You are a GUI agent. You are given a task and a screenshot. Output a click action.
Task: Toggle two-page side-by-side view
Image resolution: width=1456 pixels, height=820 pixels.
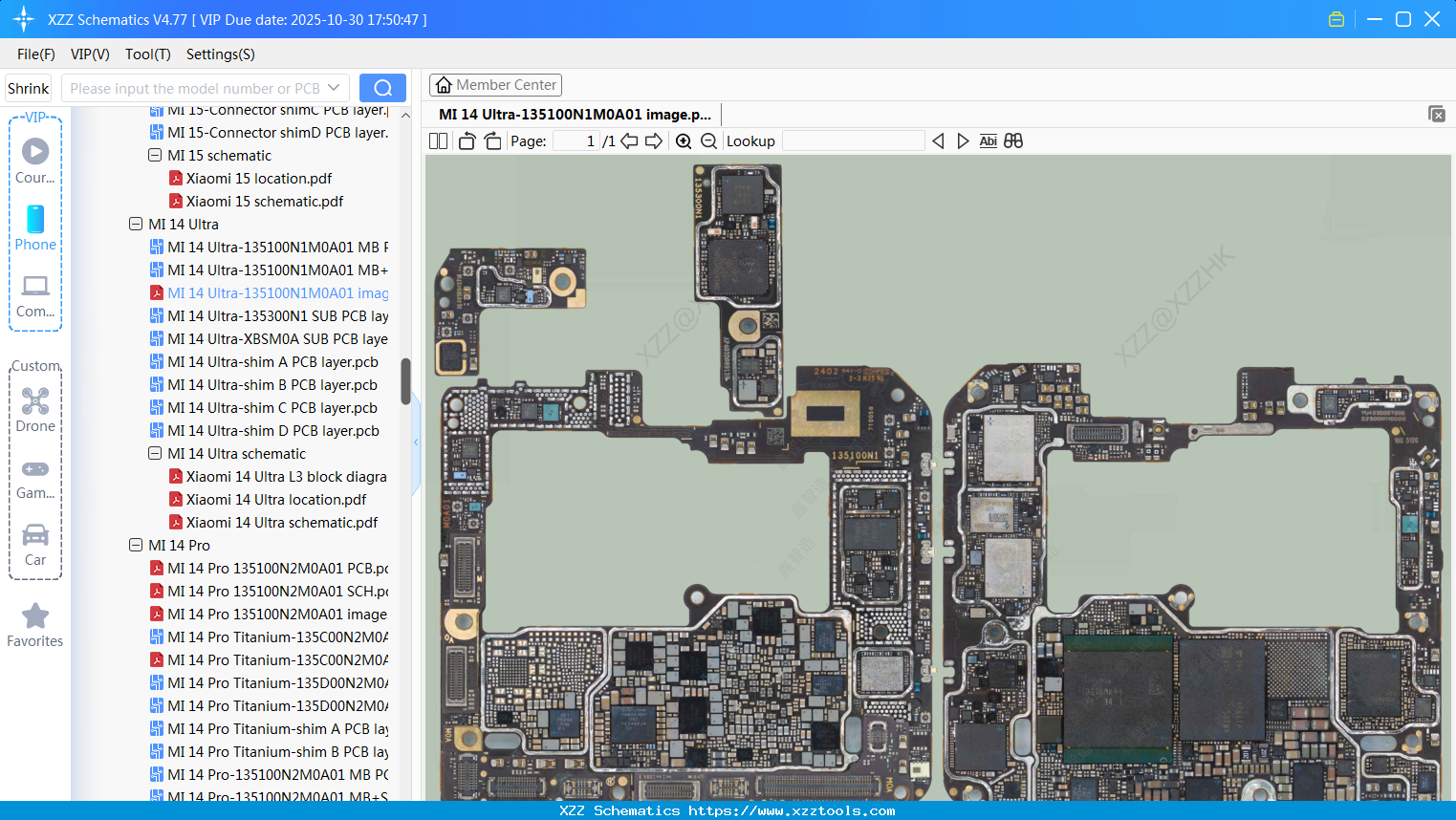pos(437,140)
